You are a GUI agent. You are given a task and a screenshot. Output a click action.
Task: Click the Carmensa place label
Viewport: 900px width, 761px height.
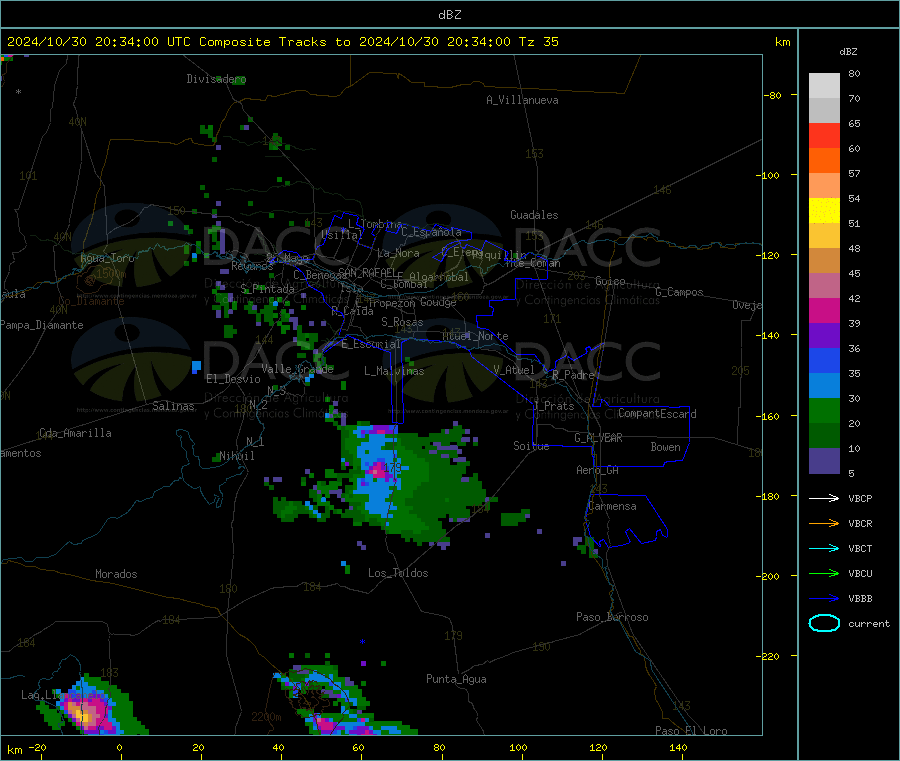[612, 506]
